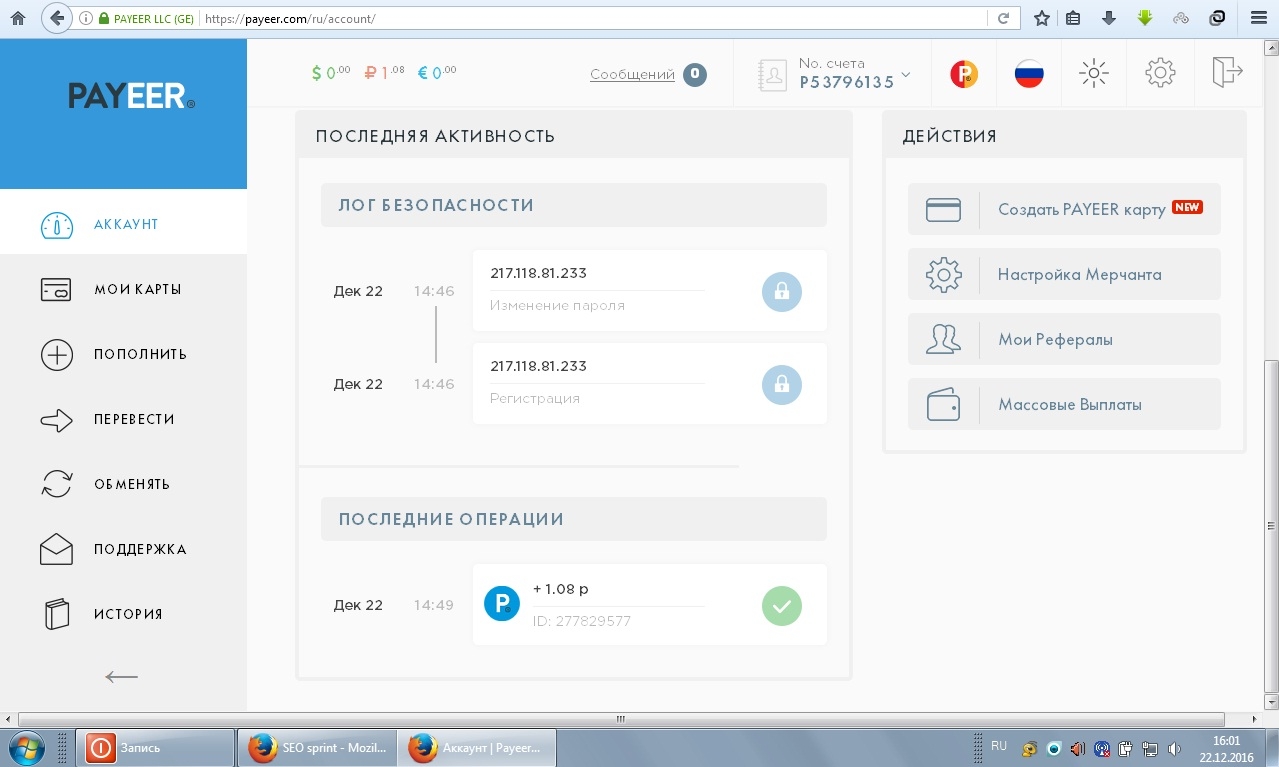Click the RU language indicator in tray
The height and width of the screenshot is (767, 1279).
pyautogui.click(x=999, y=746)
